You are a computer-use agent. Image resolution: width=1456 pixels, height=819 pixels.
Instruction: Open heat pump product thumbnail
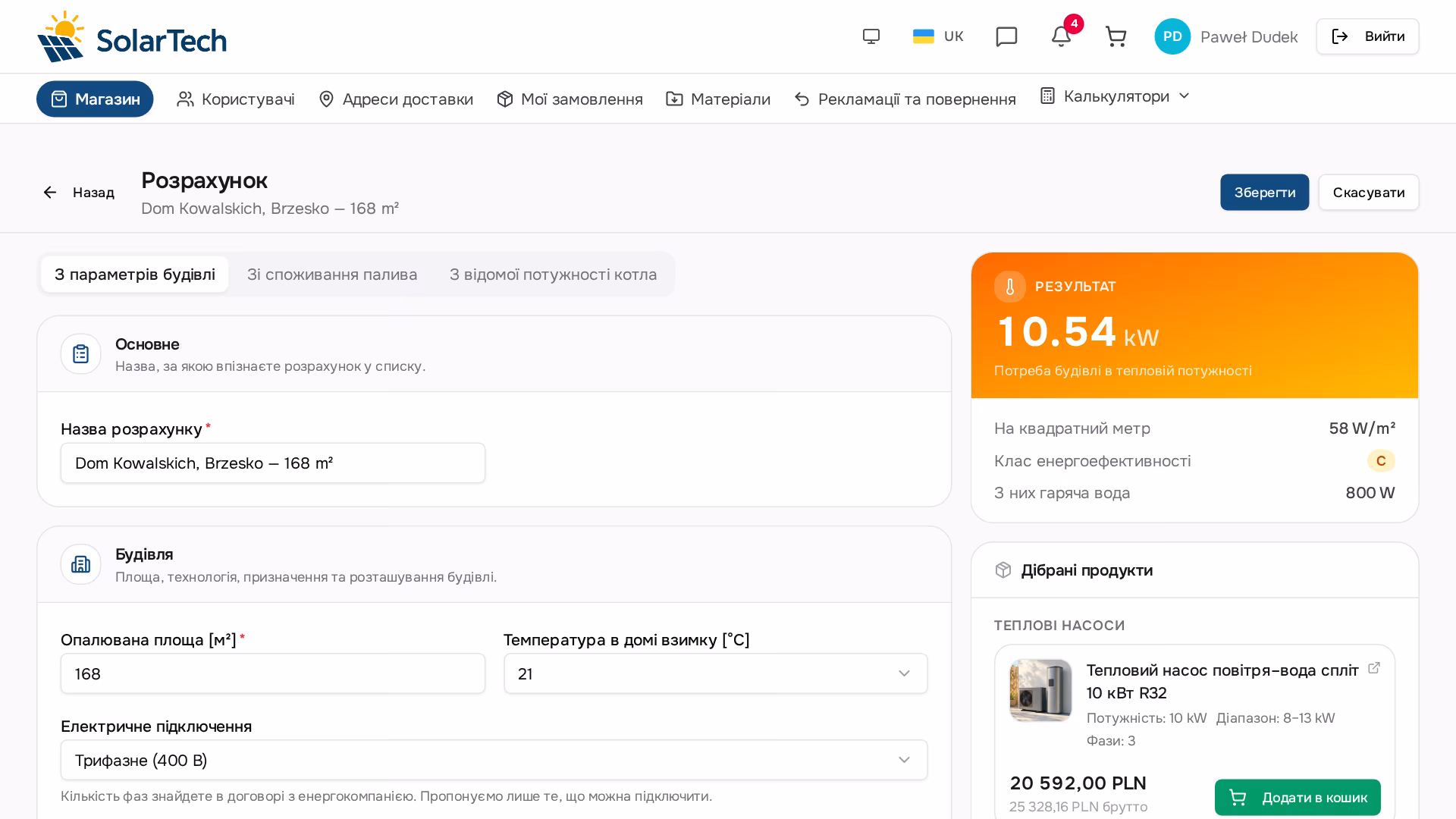[x=1040, y=690]
